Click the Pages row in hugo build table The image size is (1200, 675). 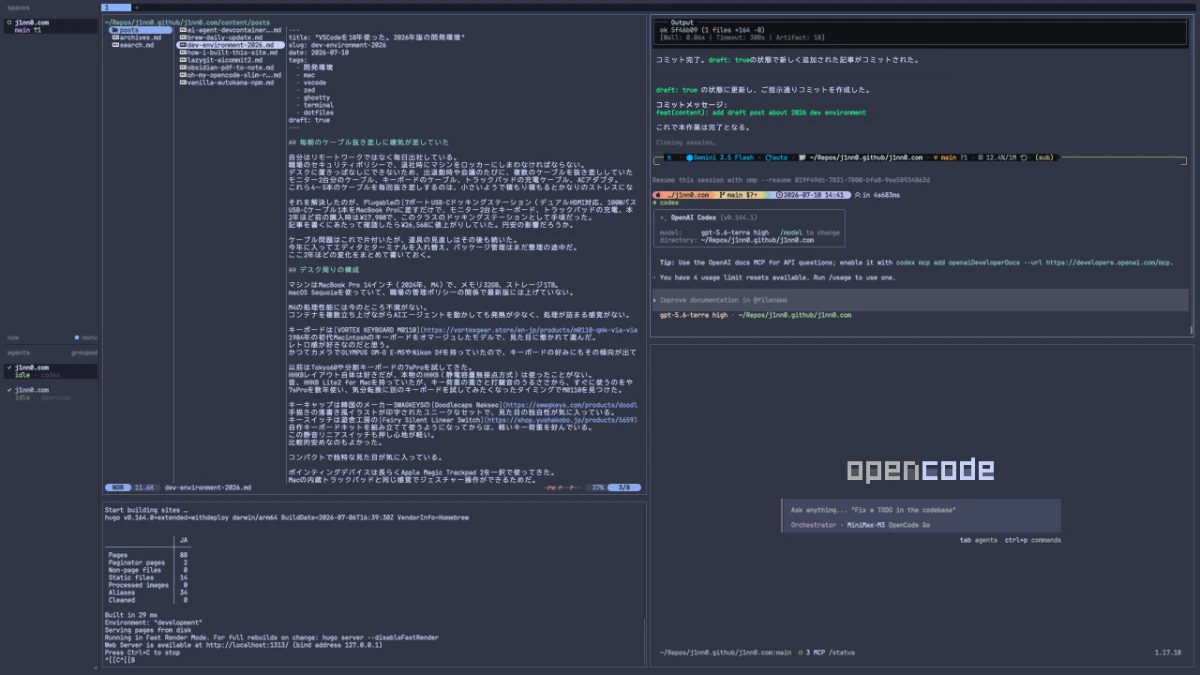click(x=147, y=554)
